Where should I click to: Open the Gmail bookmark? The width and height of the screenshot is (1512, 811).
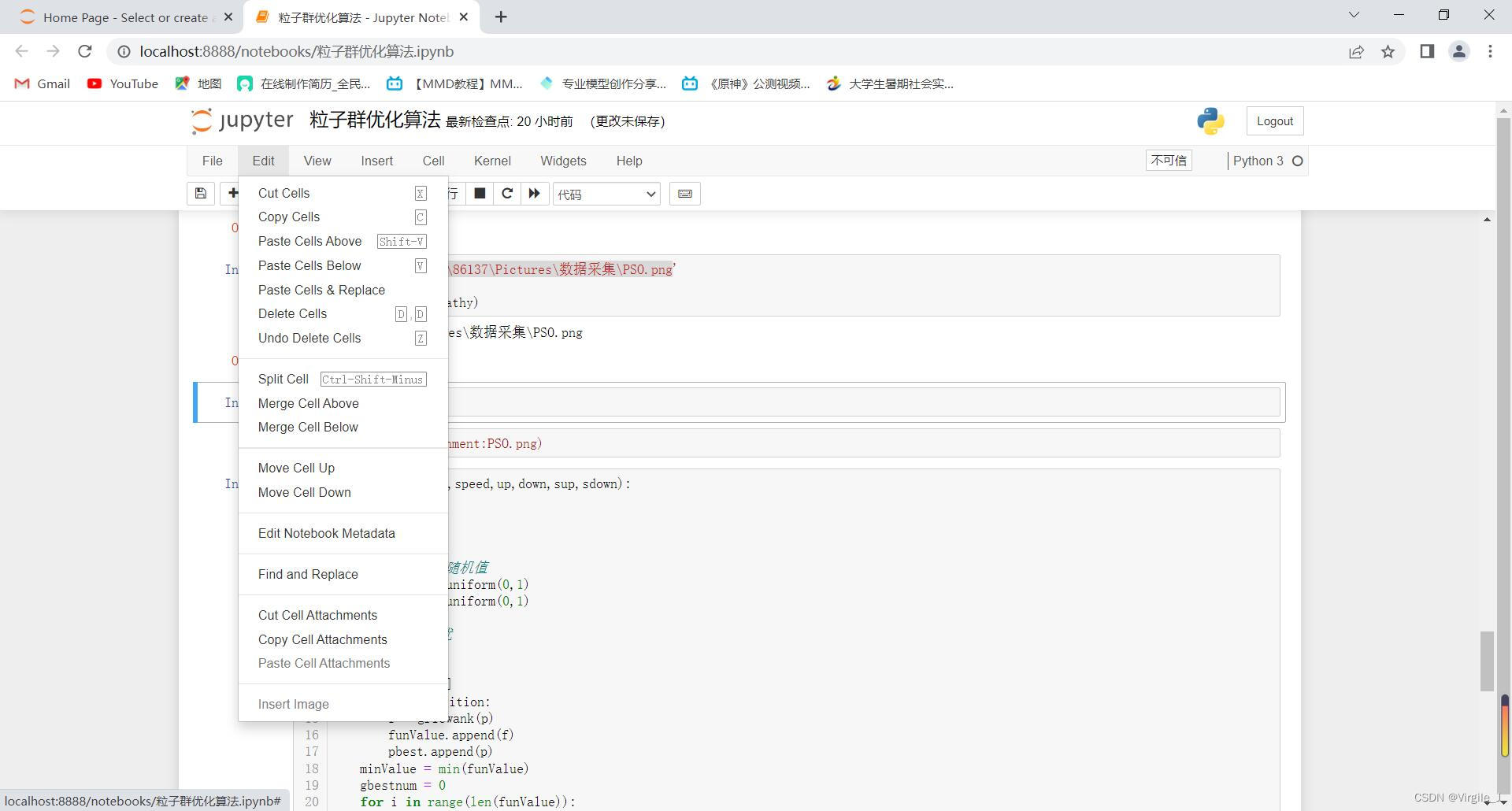[43, 83]
